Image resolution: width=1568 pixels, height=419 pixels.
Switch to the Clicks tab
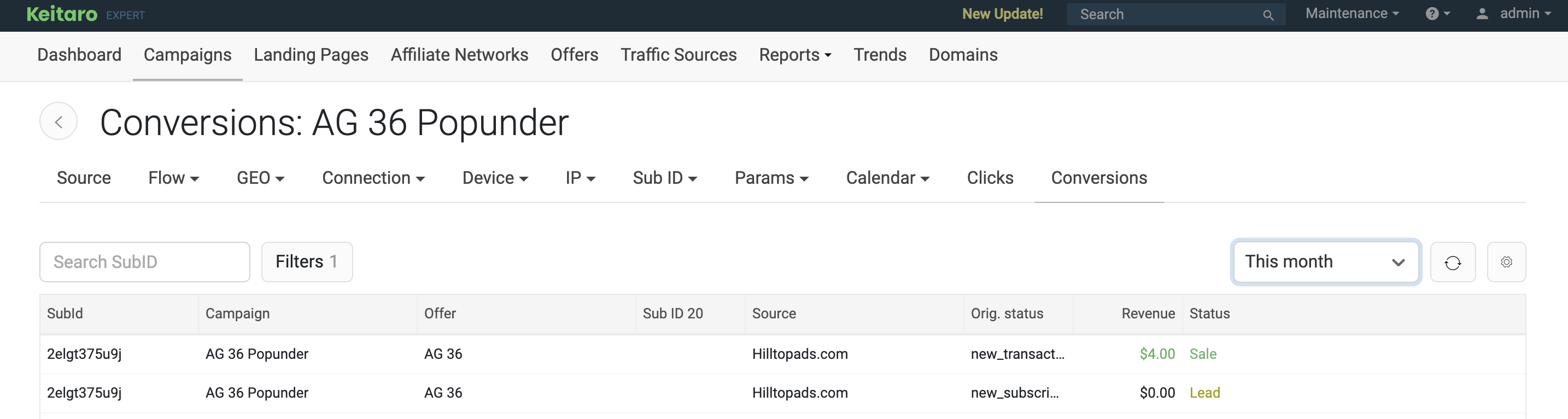coord(990,178)
